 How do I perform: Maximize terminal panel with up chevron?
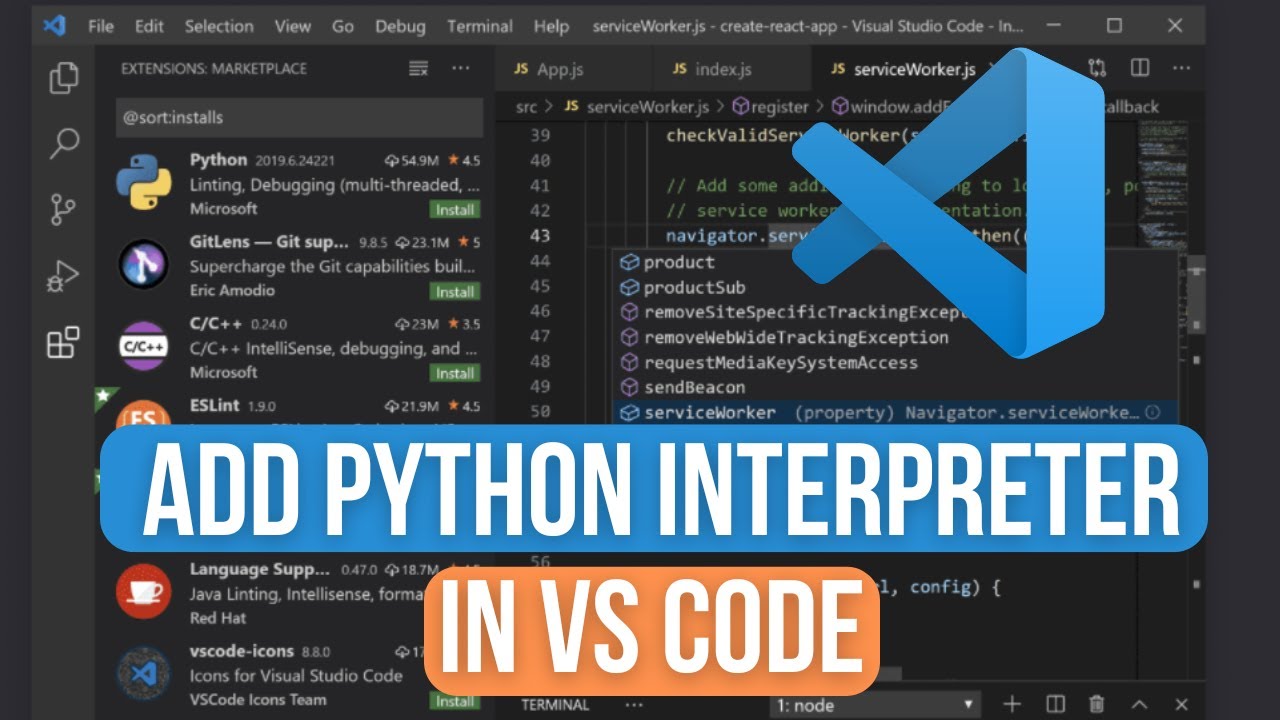click(x=1139, y=704)
